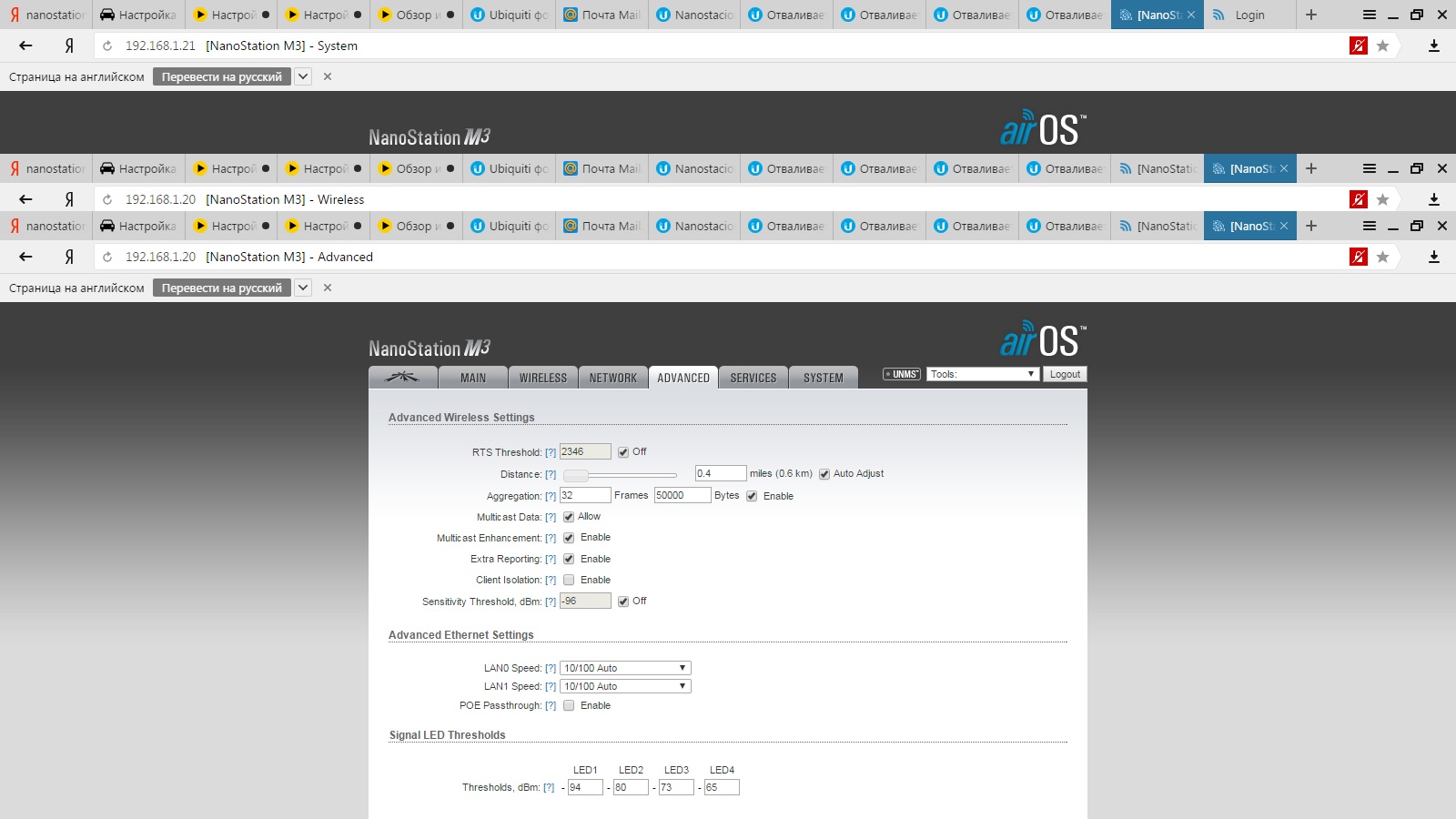Viewport: 1456px width, 819px height.
Task: Click the Logout button
Action: (1065, 374)
